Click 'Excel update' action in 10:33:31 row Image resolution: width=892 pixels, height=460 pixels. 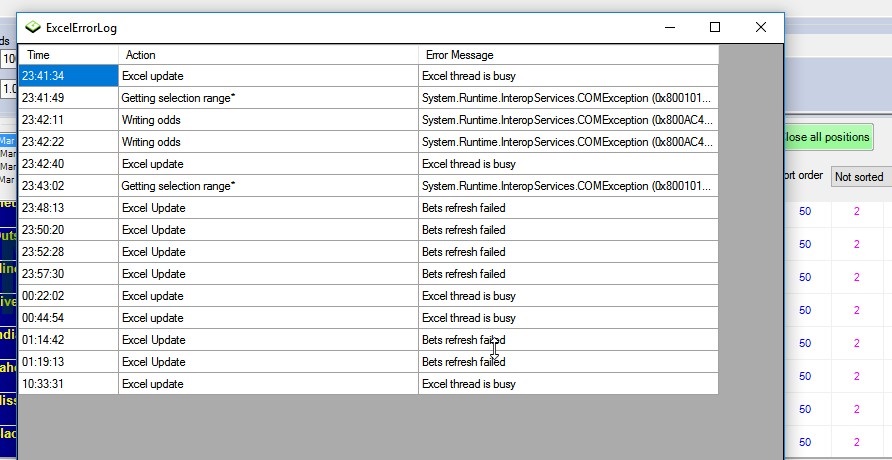(152, 384)
